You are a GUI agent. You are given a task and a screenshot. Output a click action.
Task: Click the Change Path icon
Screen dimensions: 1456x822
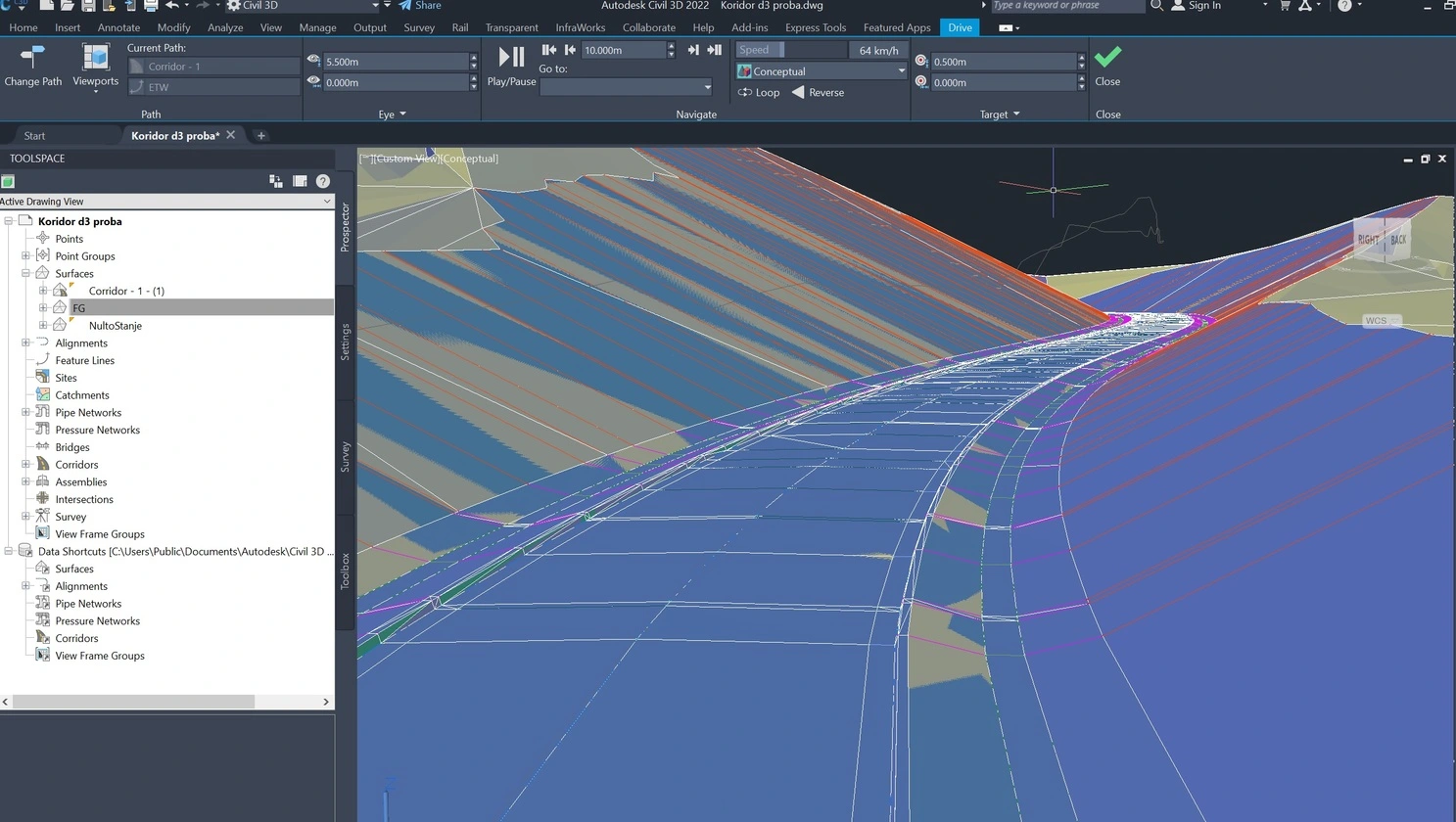point(32,59)
